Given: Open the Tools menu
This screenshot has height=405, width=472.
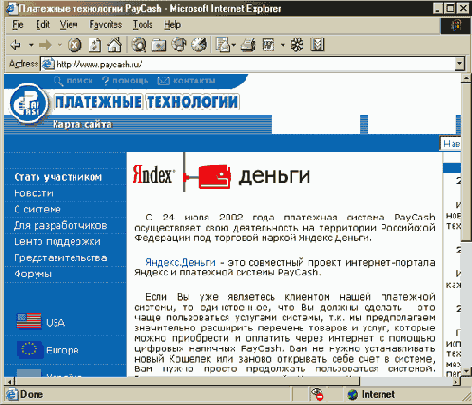Looking at the screenshot, I should [x=143, y=25].
